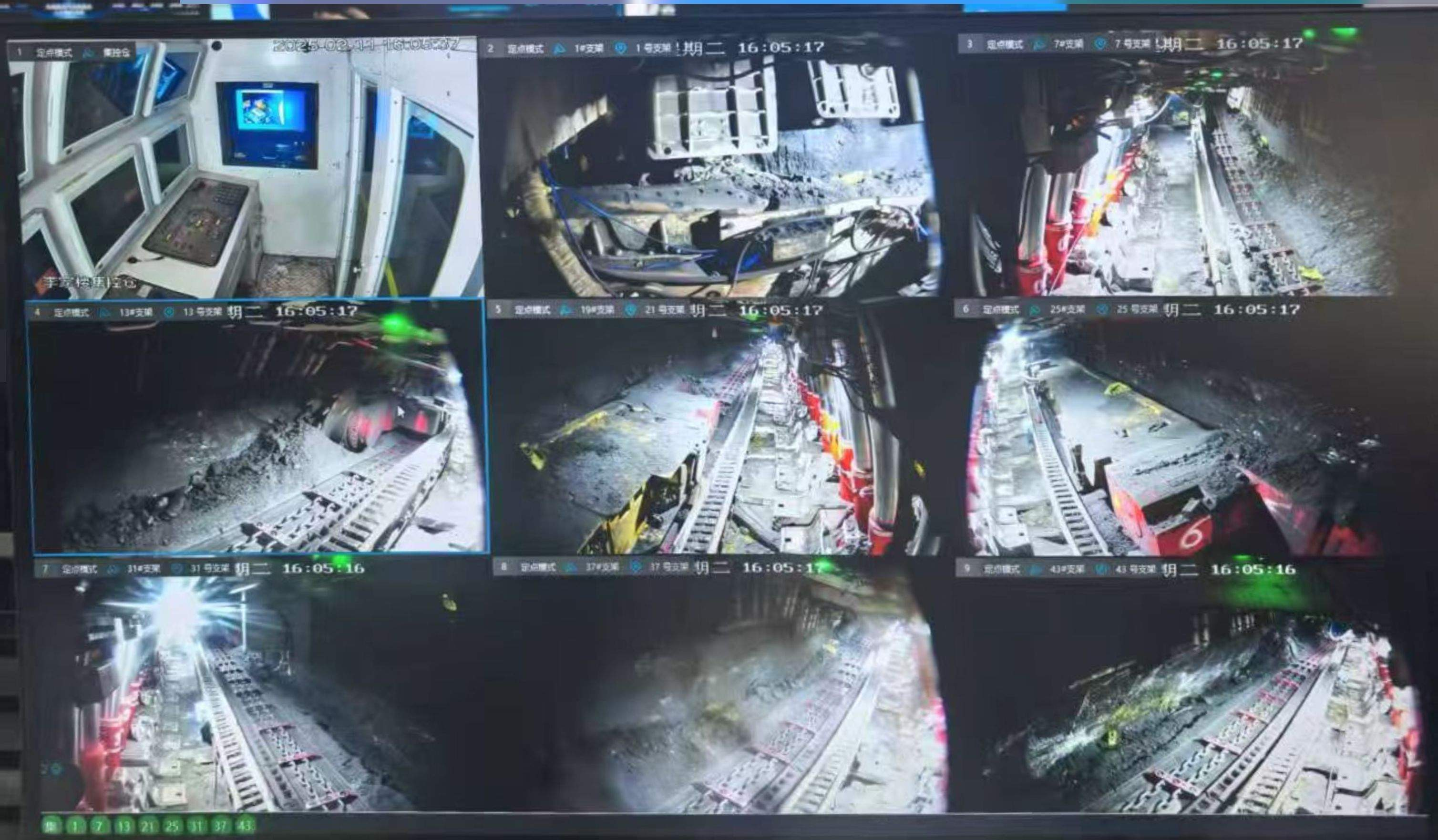
Task: Toggle green camera button 21
Action: [148, 825]
